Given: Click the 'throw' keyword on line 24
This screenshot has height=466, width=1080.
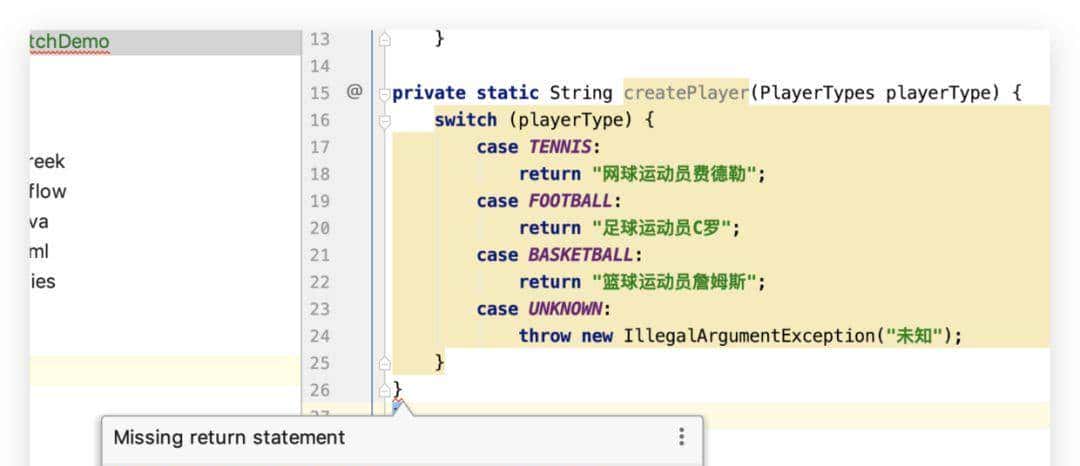Looking at the screenshot, I should tap(545, 336).
